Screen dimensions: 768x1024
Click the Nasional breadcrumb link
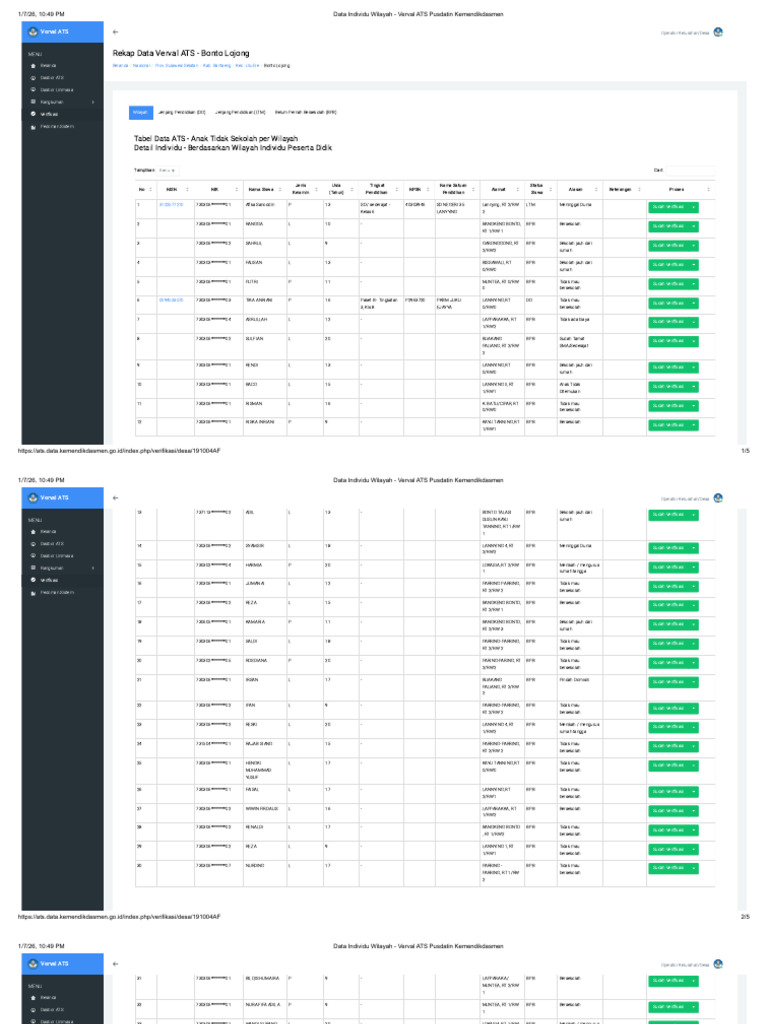pyautogui.click(x=141, y=66)
